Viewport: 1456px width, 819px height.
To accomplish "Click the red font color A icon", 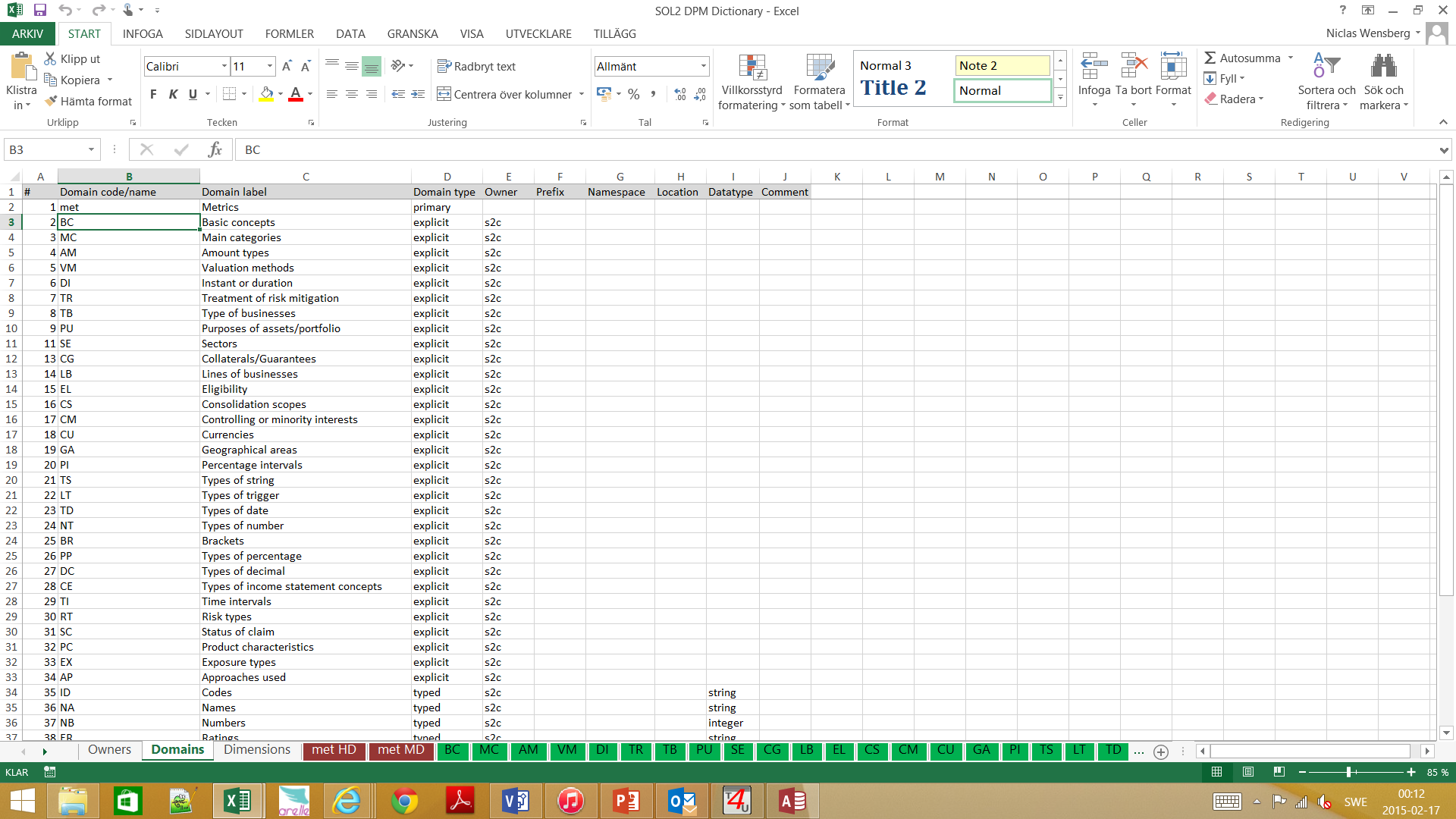I will (296, 94).
